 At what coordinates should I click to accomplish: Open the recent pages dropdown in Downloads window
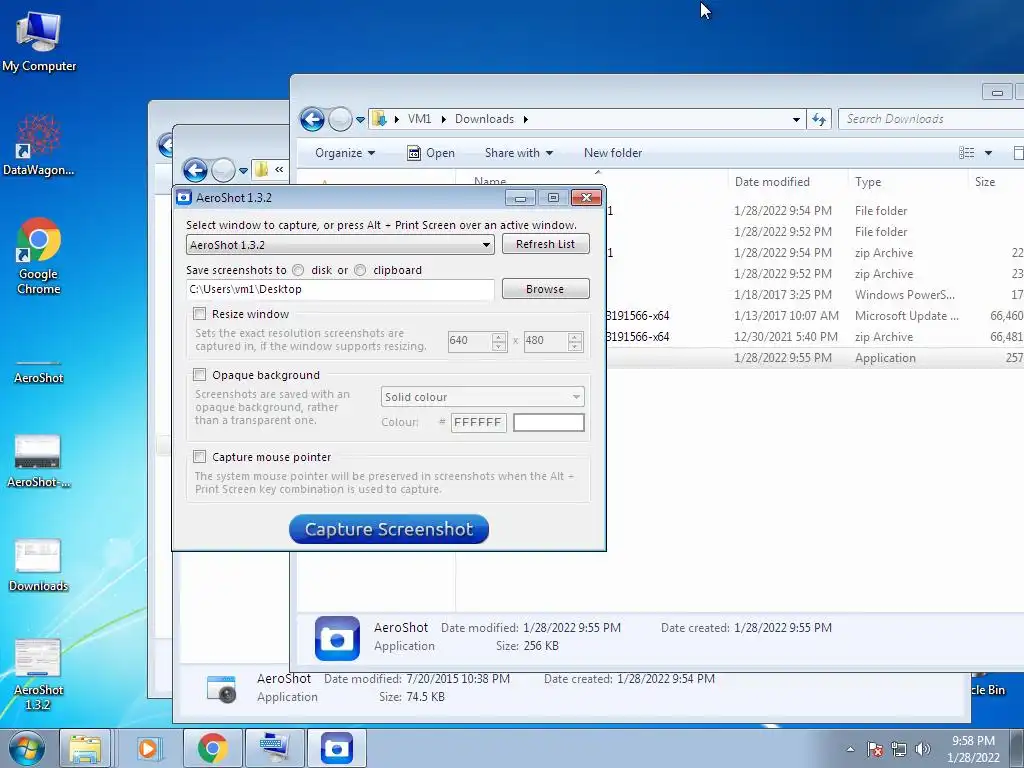coord(360,120)
